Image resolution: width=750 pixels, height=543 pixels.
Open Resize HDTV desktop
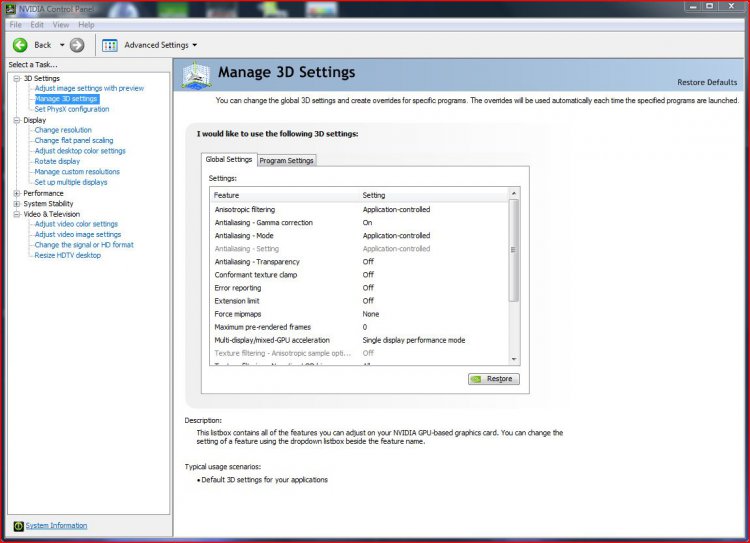[67, 255]
